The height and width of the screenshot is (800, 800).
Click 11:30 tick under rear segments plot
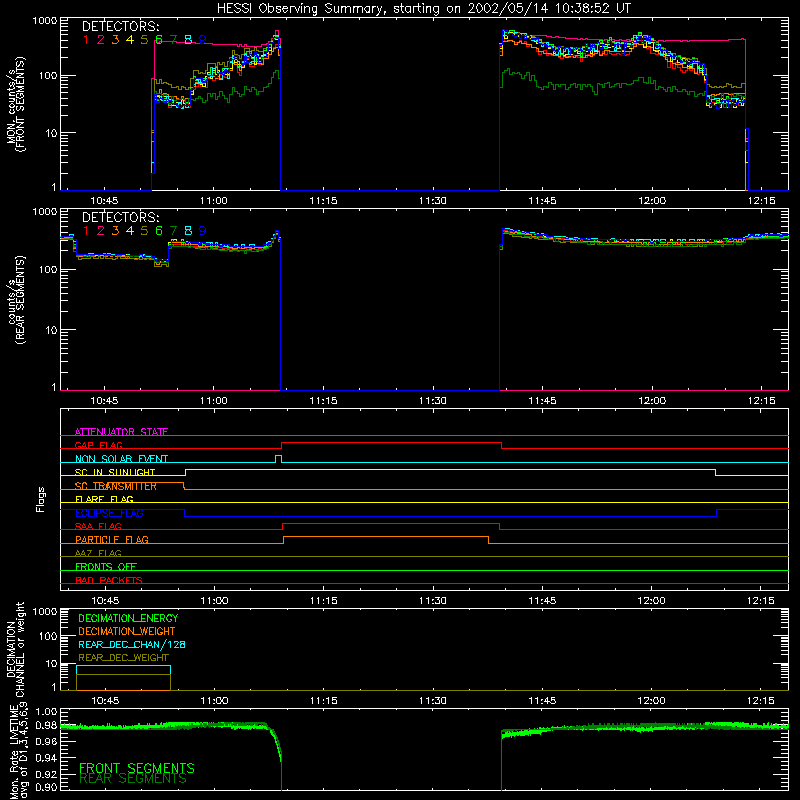click(433, 401)
